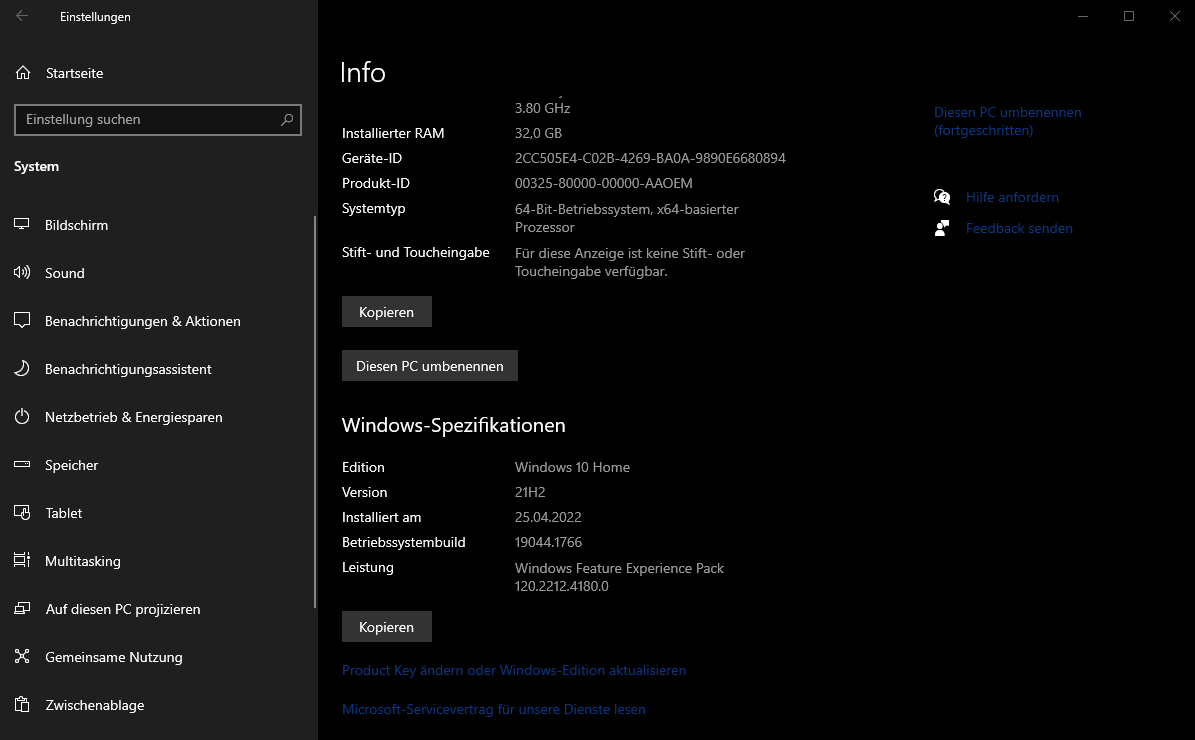Click the back arrow icon

pos(22,16)
